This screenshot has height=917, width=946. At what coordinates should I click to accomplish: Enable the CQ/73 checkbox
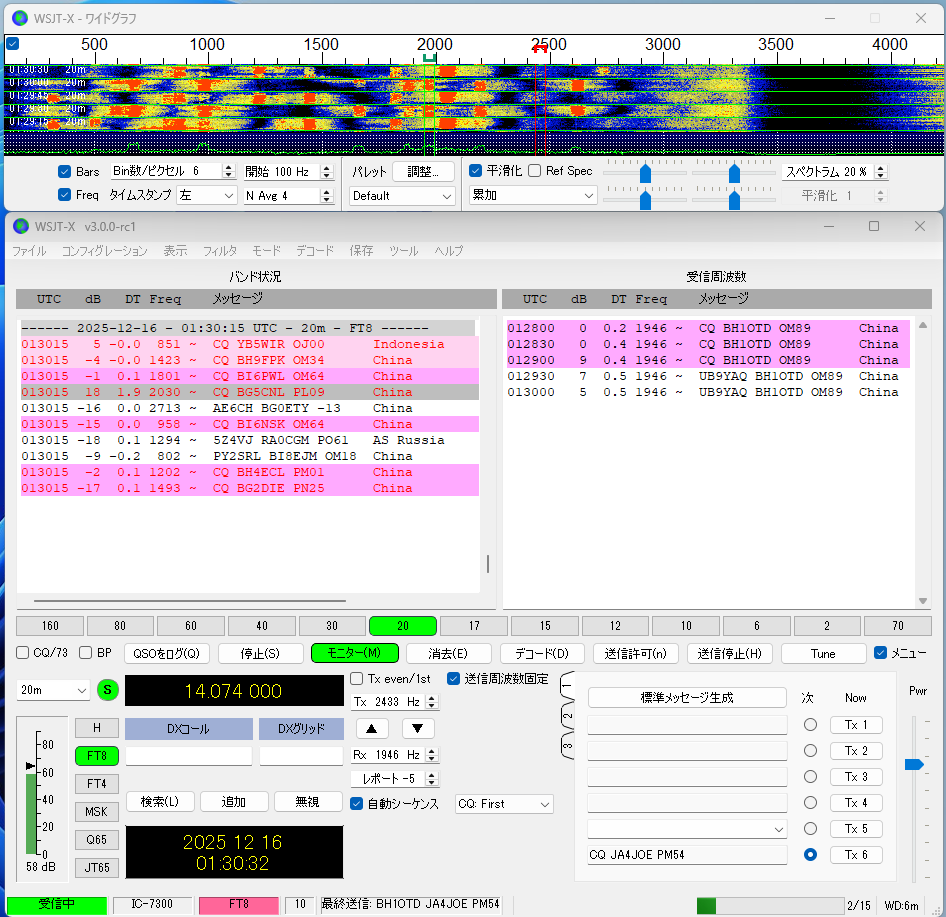pyautogui.click(x=23, y=653)
